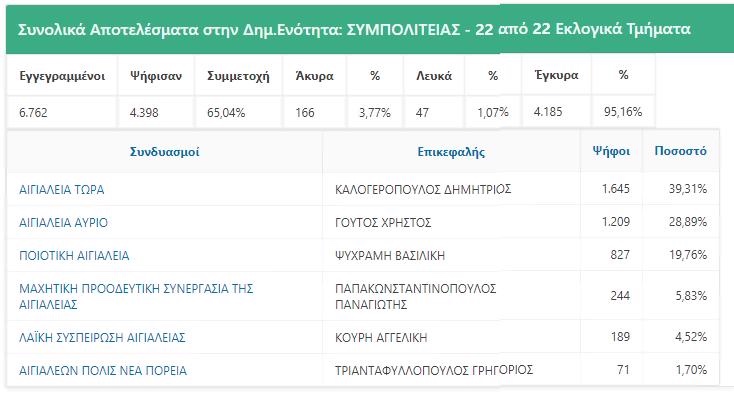This screenshot has width=734, height=399.
Task: Open the ΑΙΓΙΑΛΕΙΑ ΤΩΡΑ party link
Action: point(61,190)
